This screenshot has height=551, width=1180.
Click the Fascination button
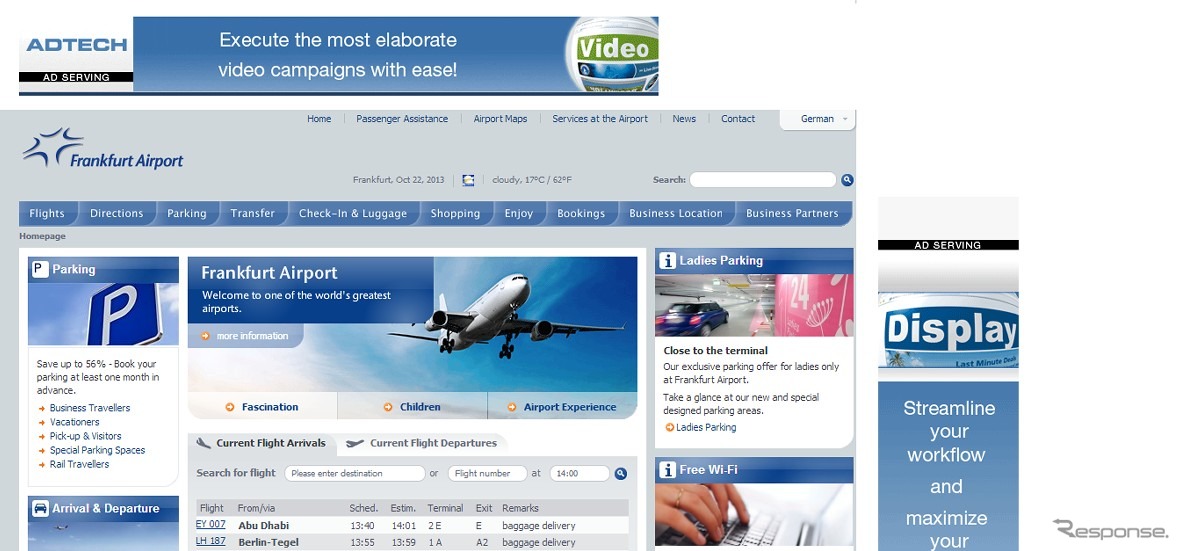[x=263, y=407]
